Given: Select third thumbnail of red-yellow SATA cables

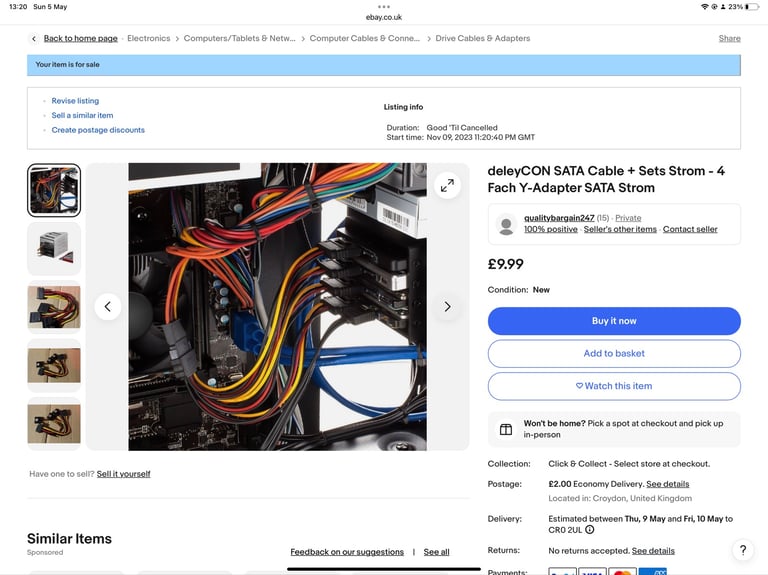Looking at the screenshot, I should (54, 307).
